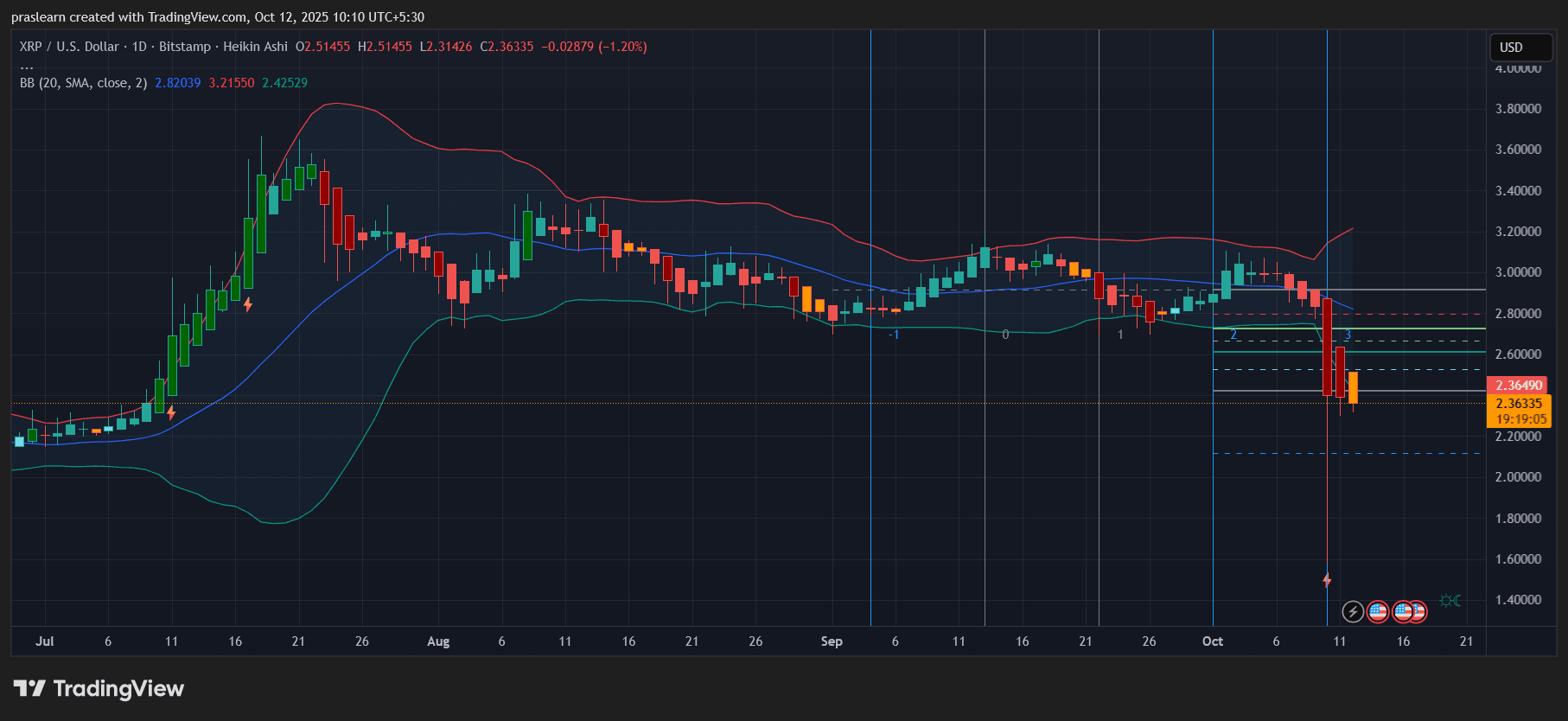
Task: Click the TradingView wordmark text
Action: (118, 688)
